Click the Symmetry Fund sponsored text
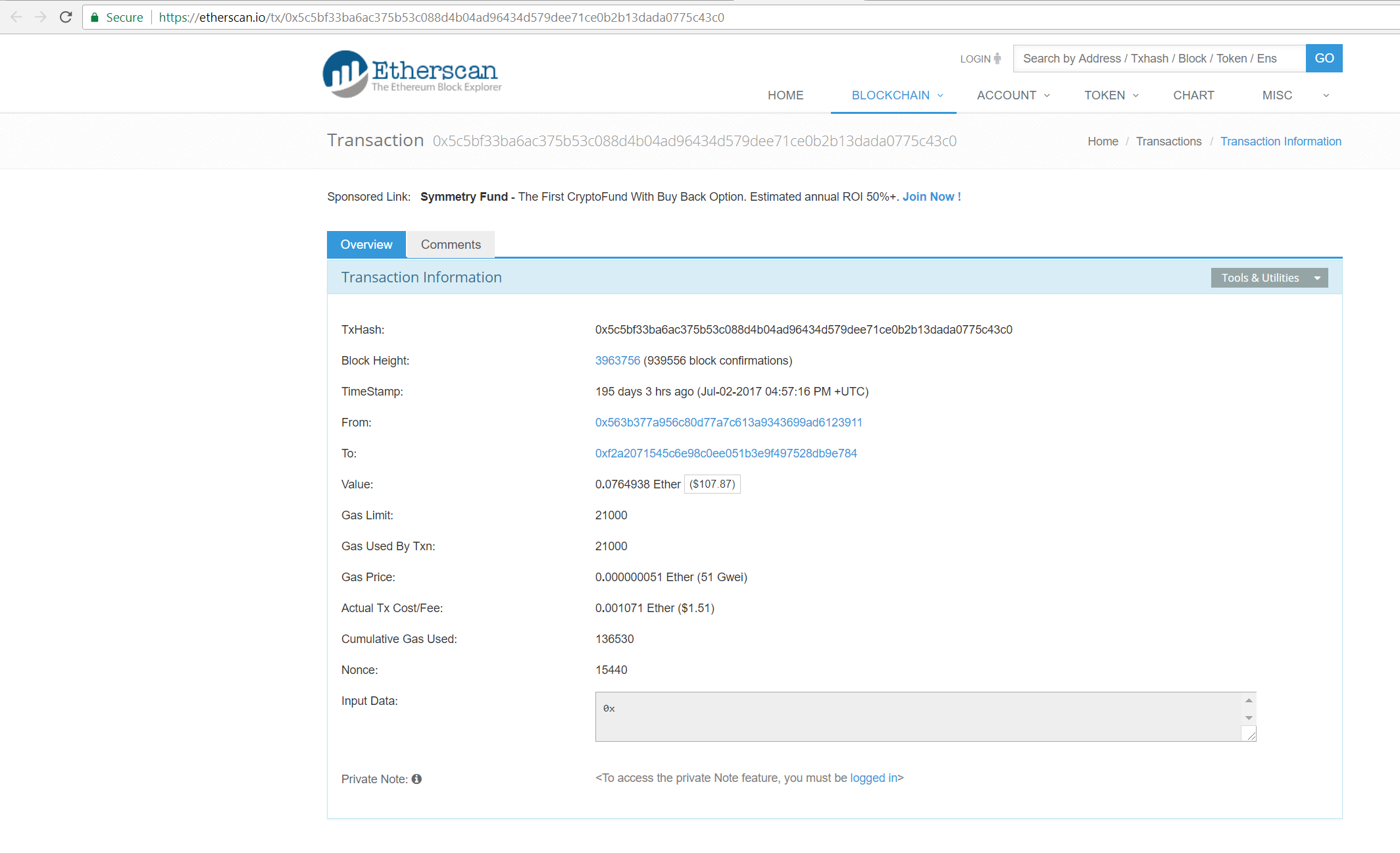Screen dimensions: 1400x853 (x=464, y=197)
